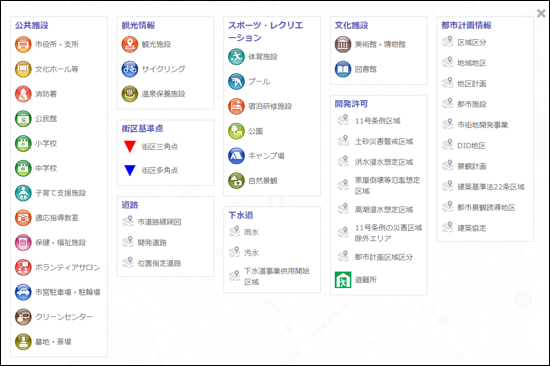Select the 宿泊研修施設 icon
The width and height of the screenshot is (550, 366).
236,106
